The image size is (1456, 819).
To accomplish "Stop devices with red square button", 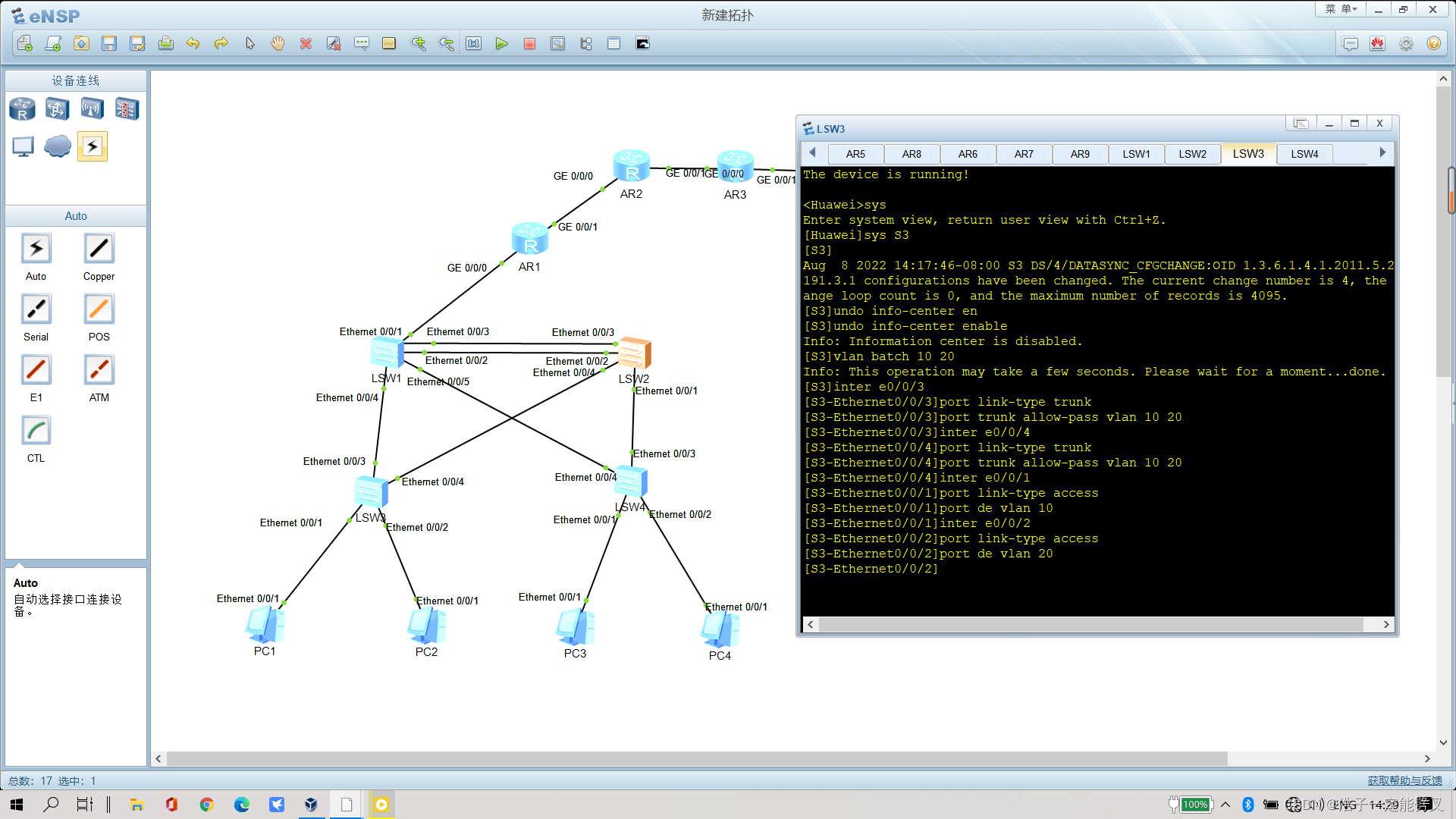I will point(529,44).
